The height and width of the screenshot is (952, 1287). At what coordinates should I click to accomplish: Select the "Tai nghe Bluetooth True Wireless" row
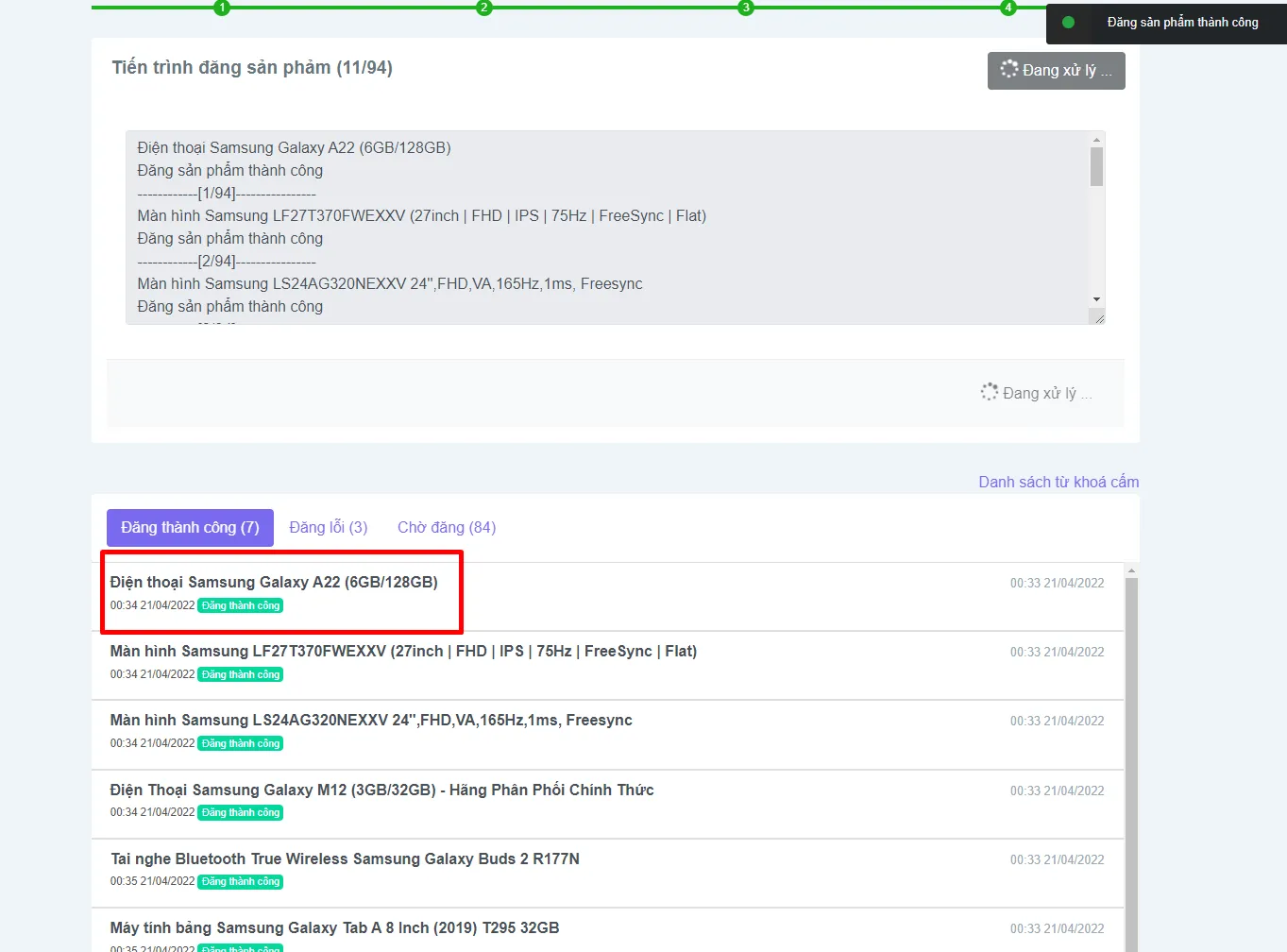(607, 874)
